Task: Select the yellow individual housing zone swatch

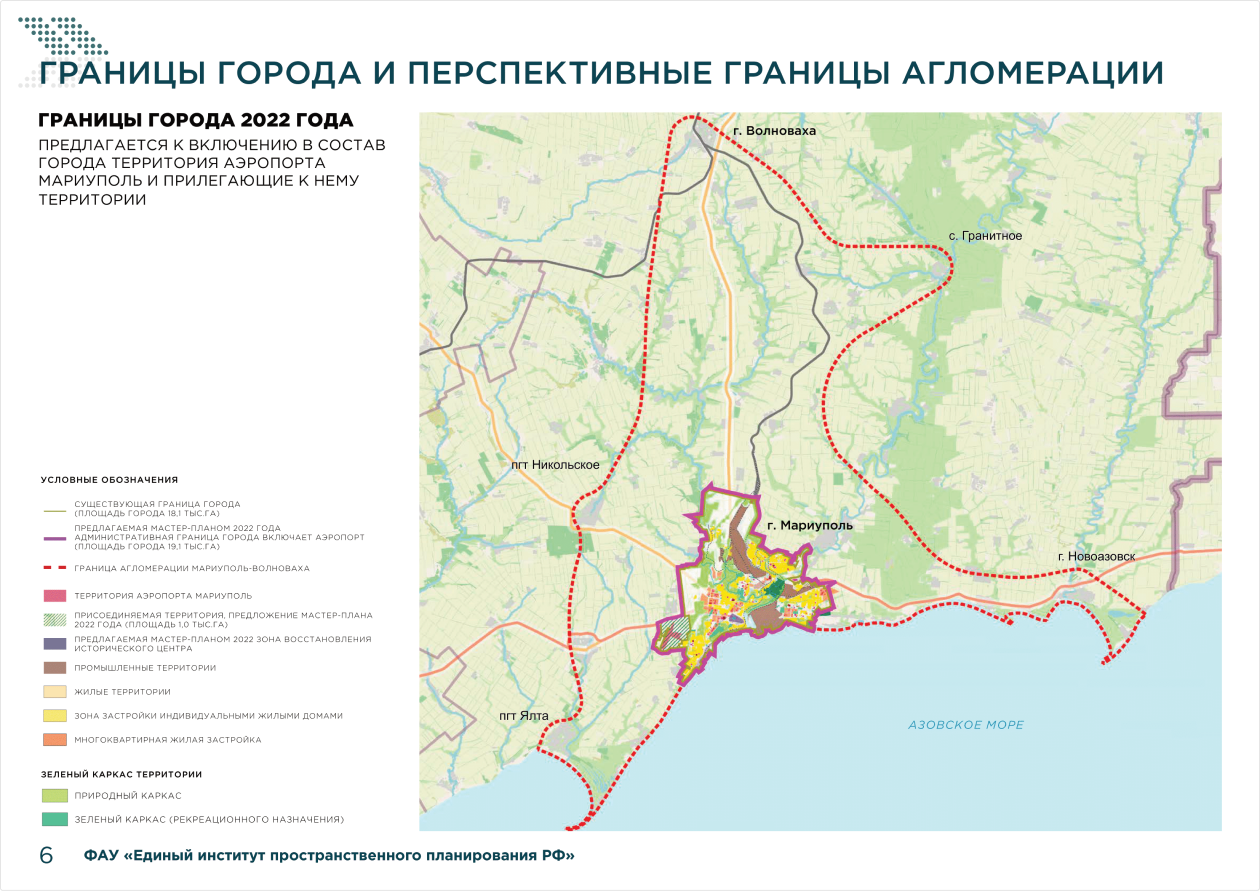Action: point(54,715)
